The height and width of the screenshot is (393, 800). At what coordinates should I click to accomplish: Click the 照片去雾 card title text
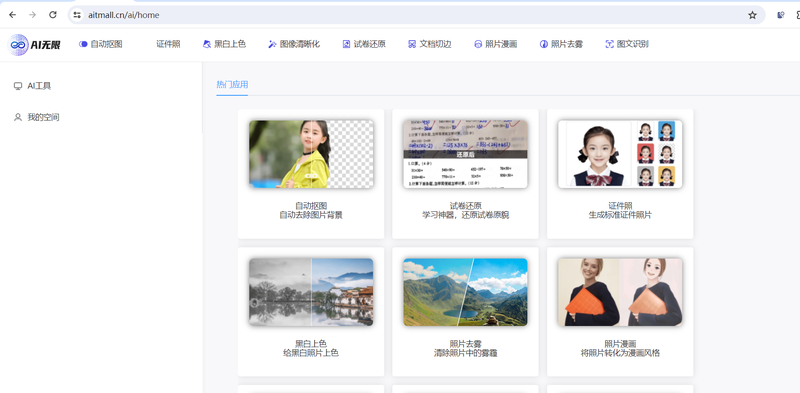pos(465,343)
